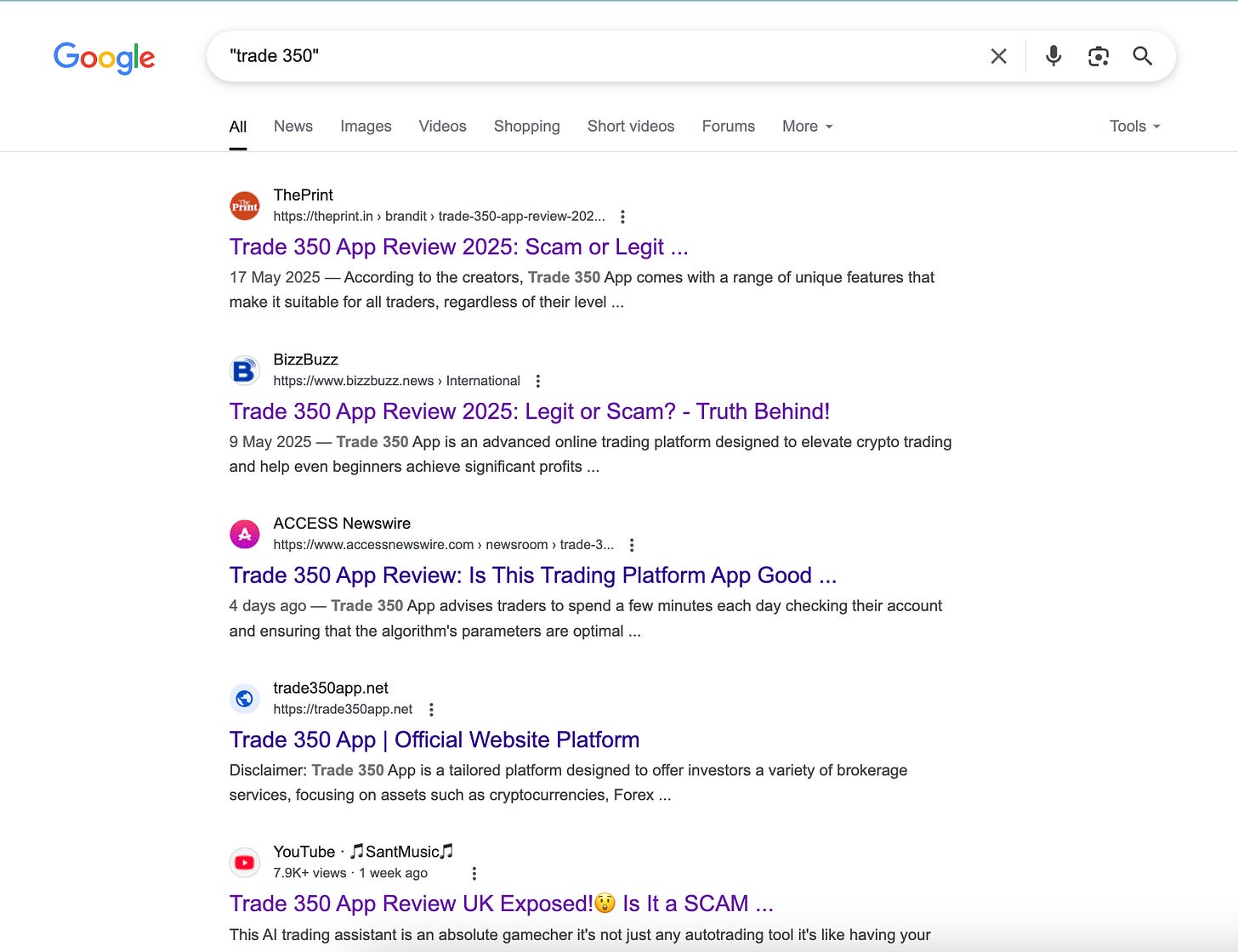Open "Trade 350 App Review UK Exposed!" video link

pos(501,904)
